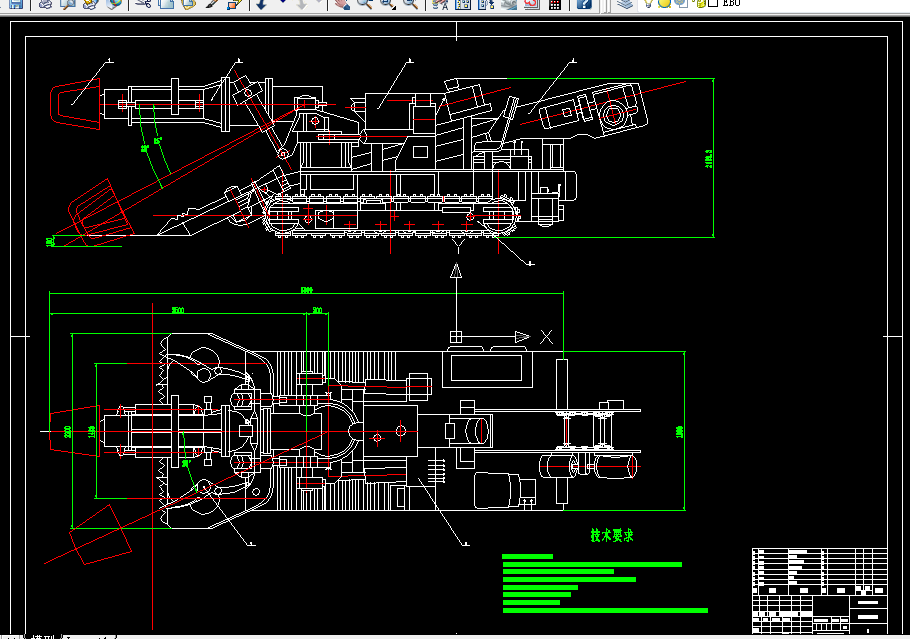910x639 pixels.
Task: Switch to the 模型 model tab
Action: click(x=43, y=637)
